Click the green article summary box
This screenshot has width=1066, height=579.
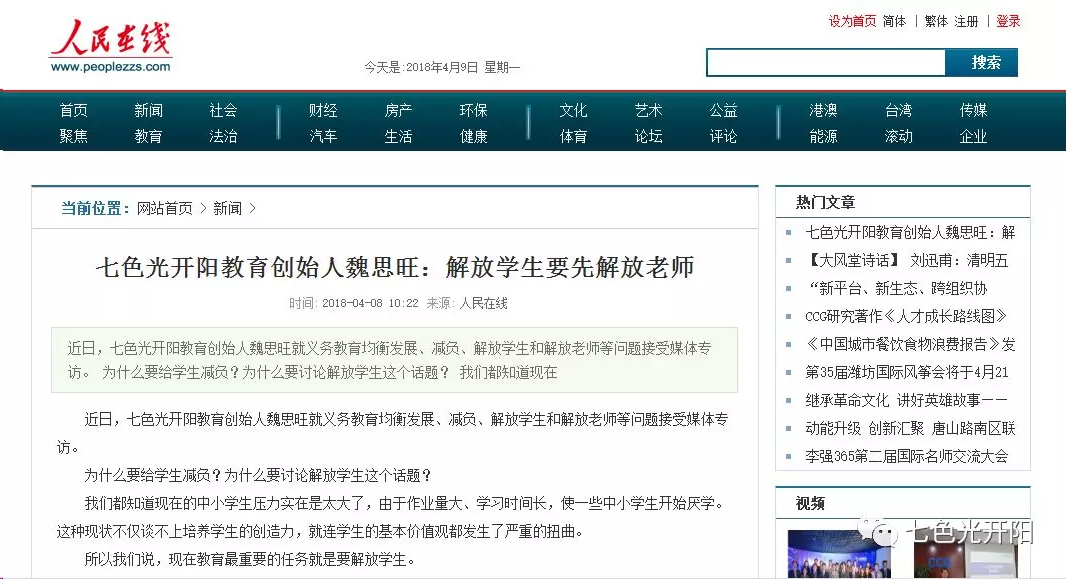394,360
